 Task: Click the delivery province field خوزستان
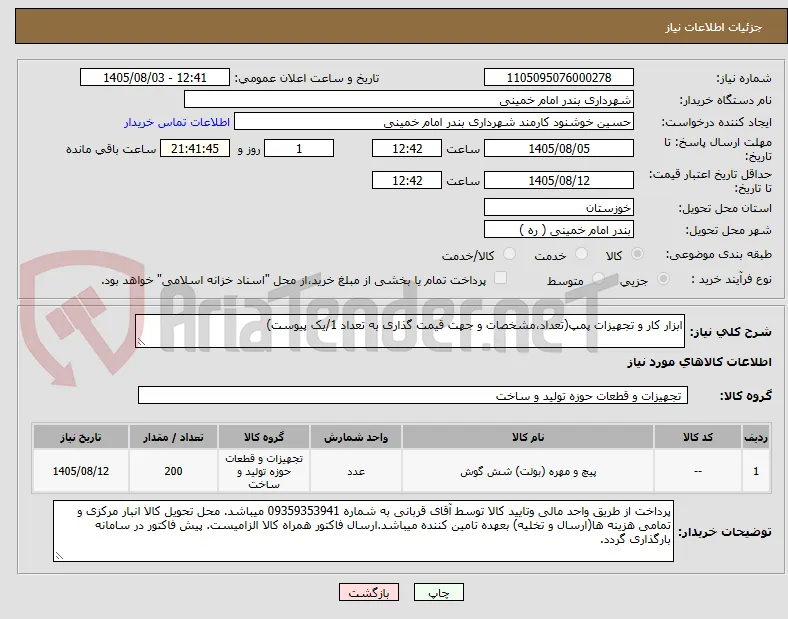[x=559, y=208]
